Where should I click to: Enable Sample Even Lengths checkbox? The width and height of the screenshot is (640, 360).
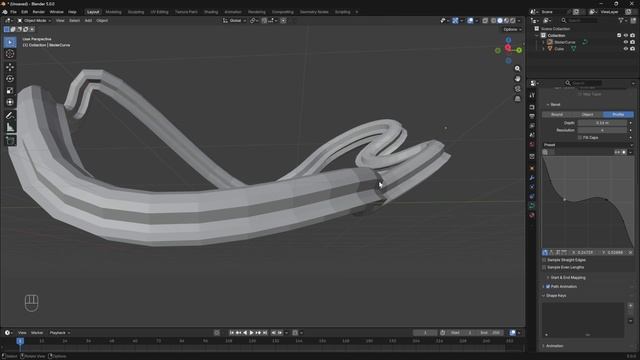click(x=544, y=267)
